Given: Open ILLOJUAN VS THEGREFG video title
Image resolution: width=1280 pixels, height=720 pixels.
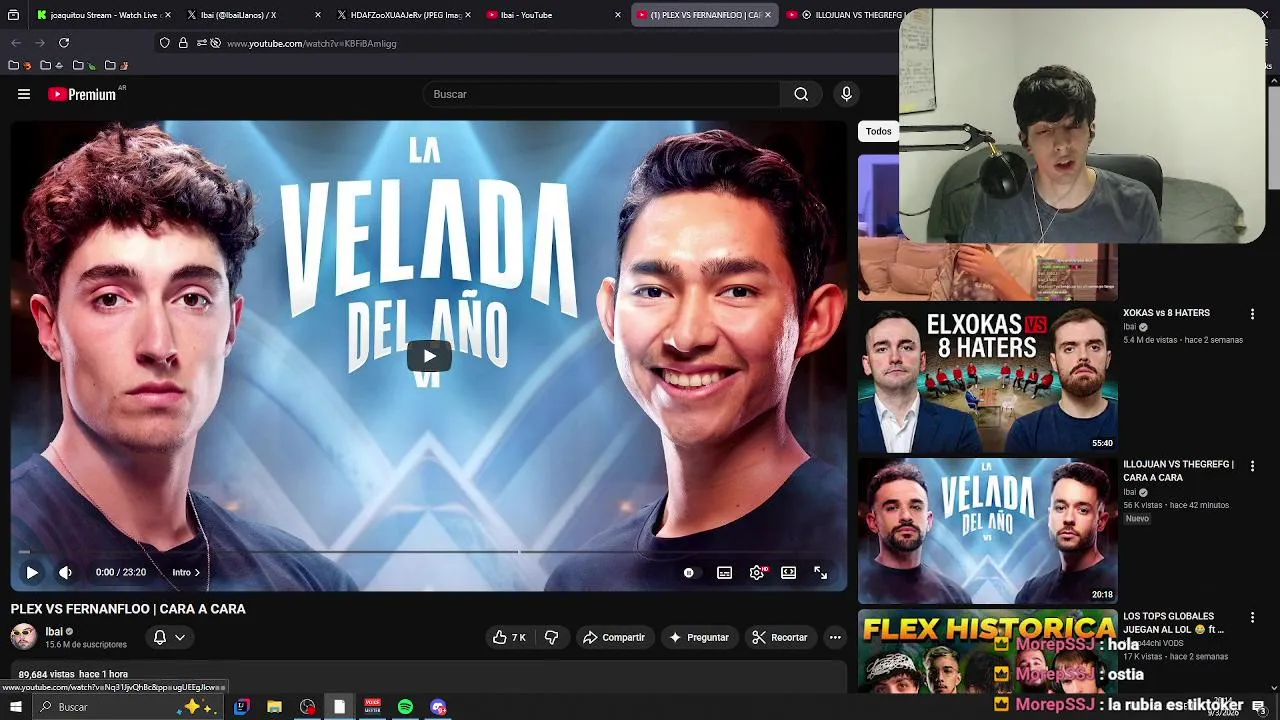Looking at the screenshot, I should (x=1178, y=471).
